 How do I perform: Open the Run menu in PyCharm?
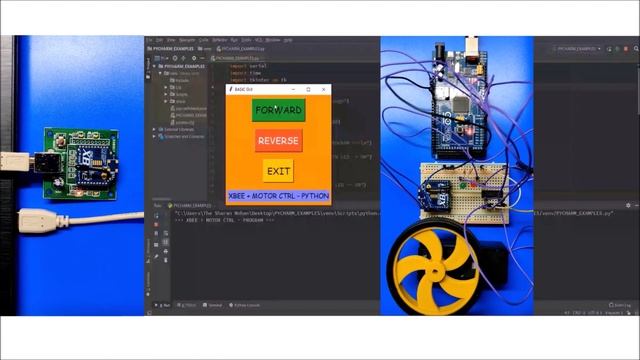click(x=234, y=40)
